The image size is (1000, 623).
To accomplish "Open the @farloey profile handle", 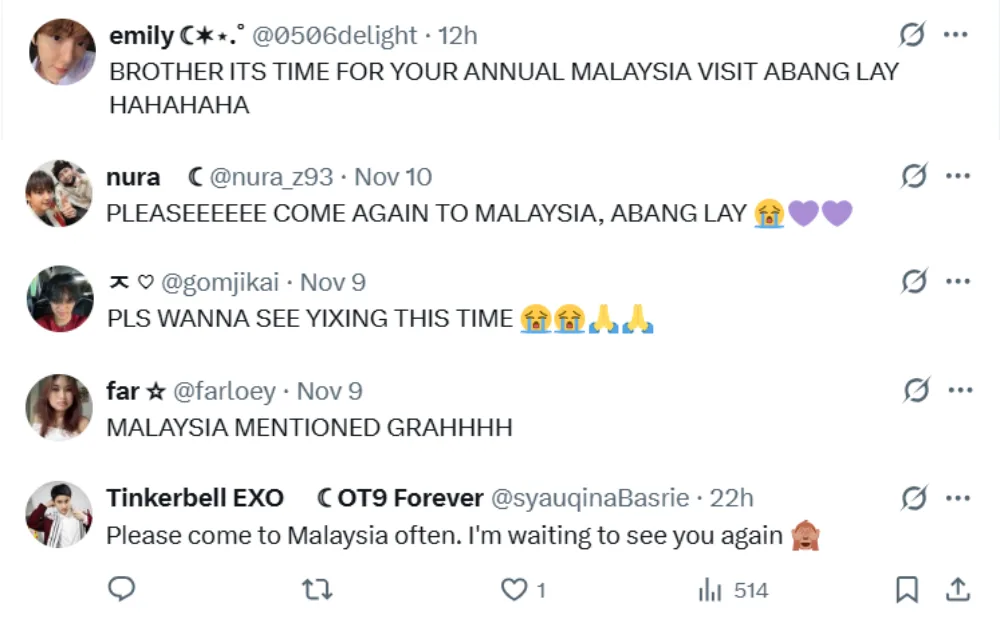I will tap(224, 391).
